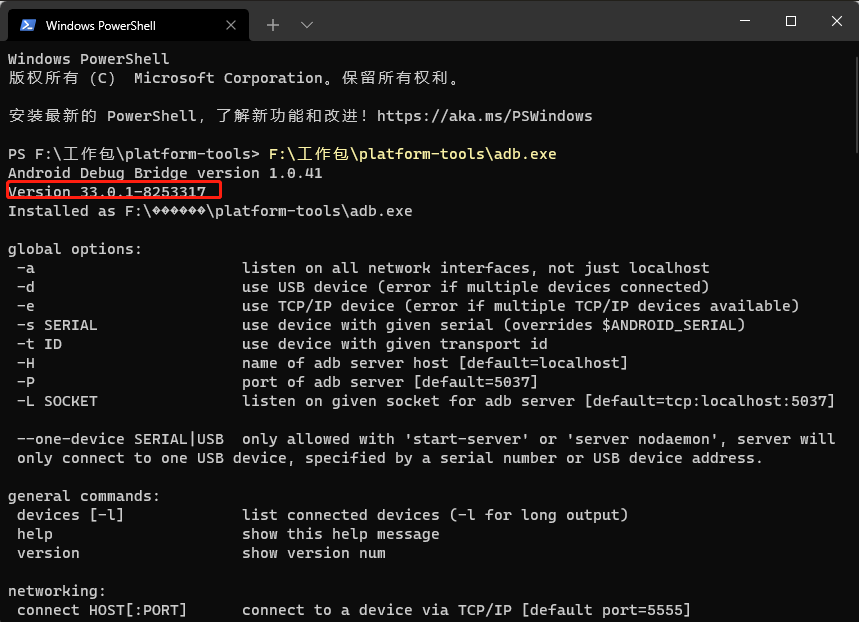Open a new terminal tab
The width and height of the screenshot is (859, 622).
click(273, 24)
